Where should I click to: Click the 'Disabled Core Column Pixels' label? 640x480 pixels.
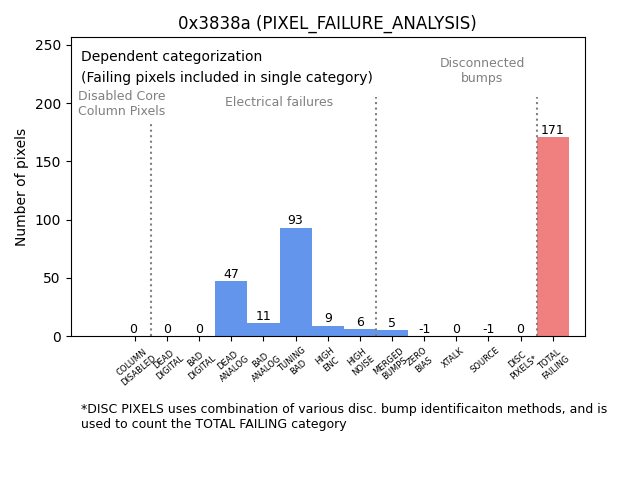pos(122,103)
